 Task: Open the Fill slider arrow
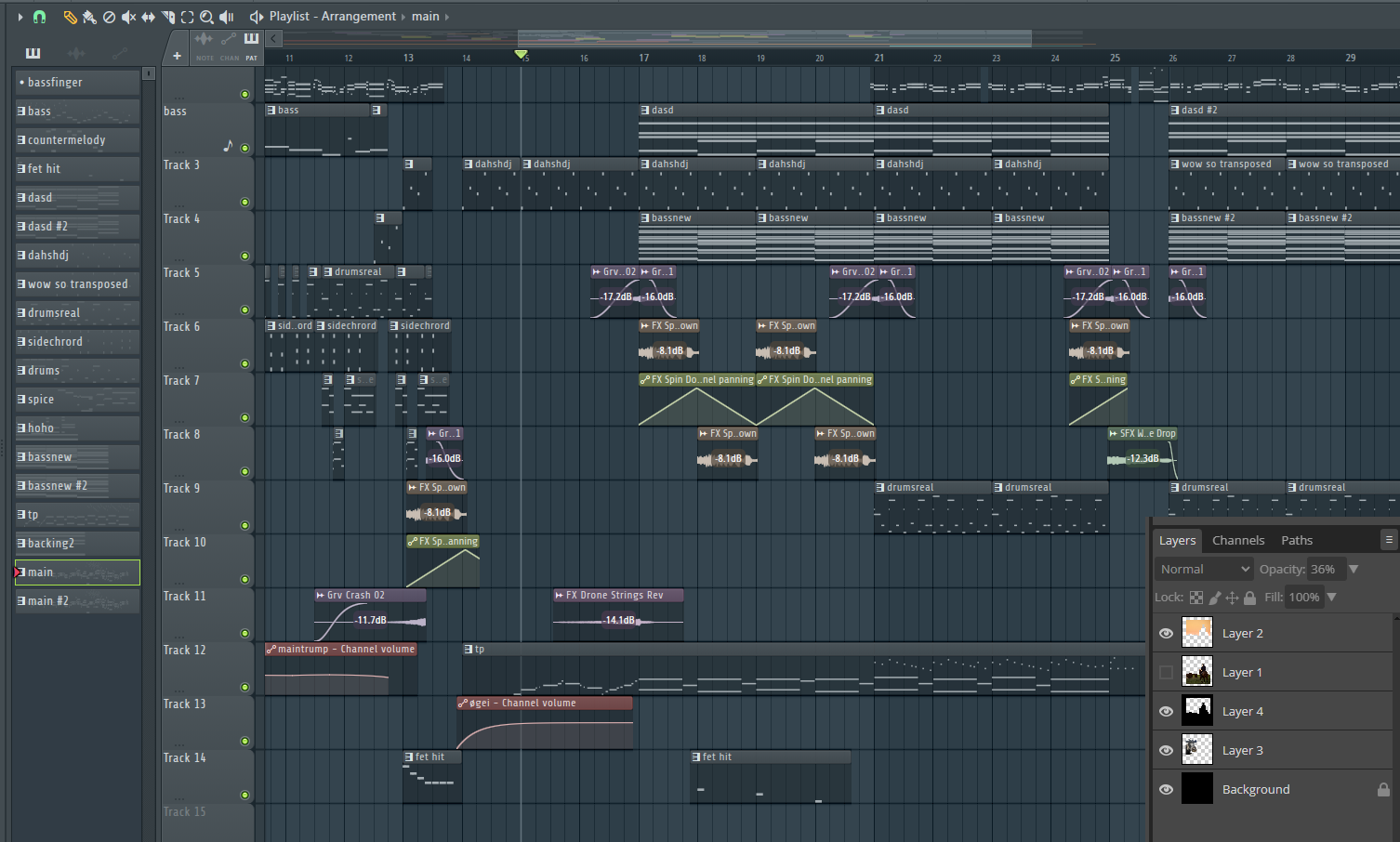(x=1332, y=598)
